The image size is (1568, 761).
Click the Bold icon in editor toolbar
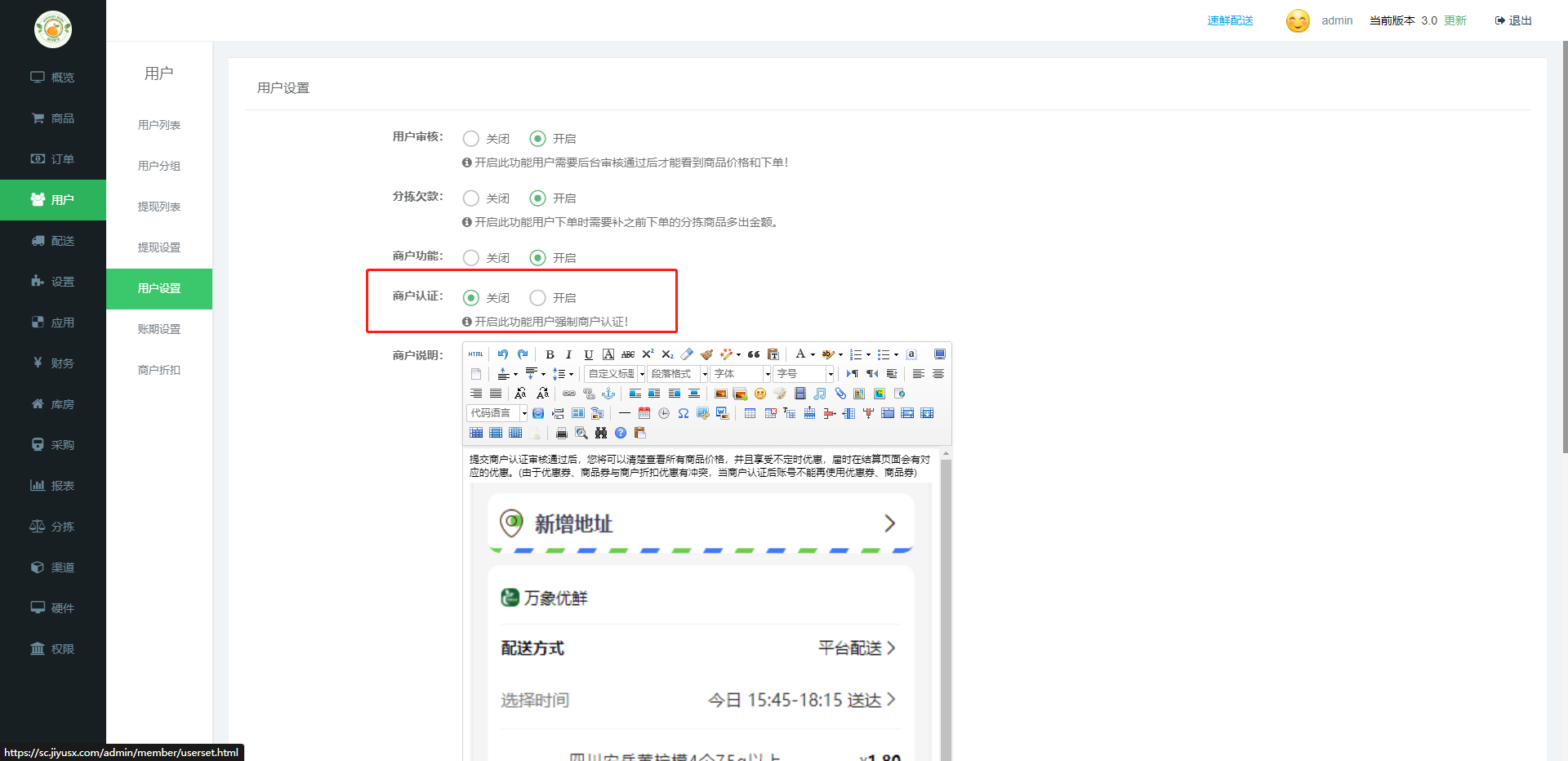coord(550,354)
